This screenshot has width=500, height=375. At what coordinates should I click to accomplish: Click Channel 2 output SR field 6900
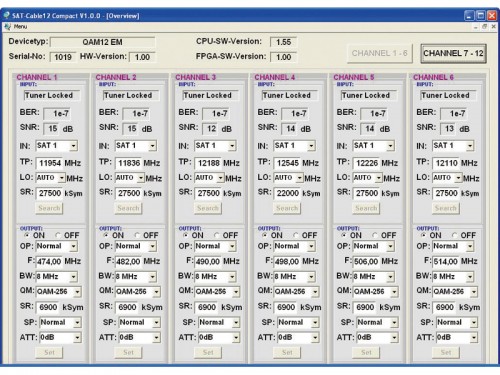point(127,307)
